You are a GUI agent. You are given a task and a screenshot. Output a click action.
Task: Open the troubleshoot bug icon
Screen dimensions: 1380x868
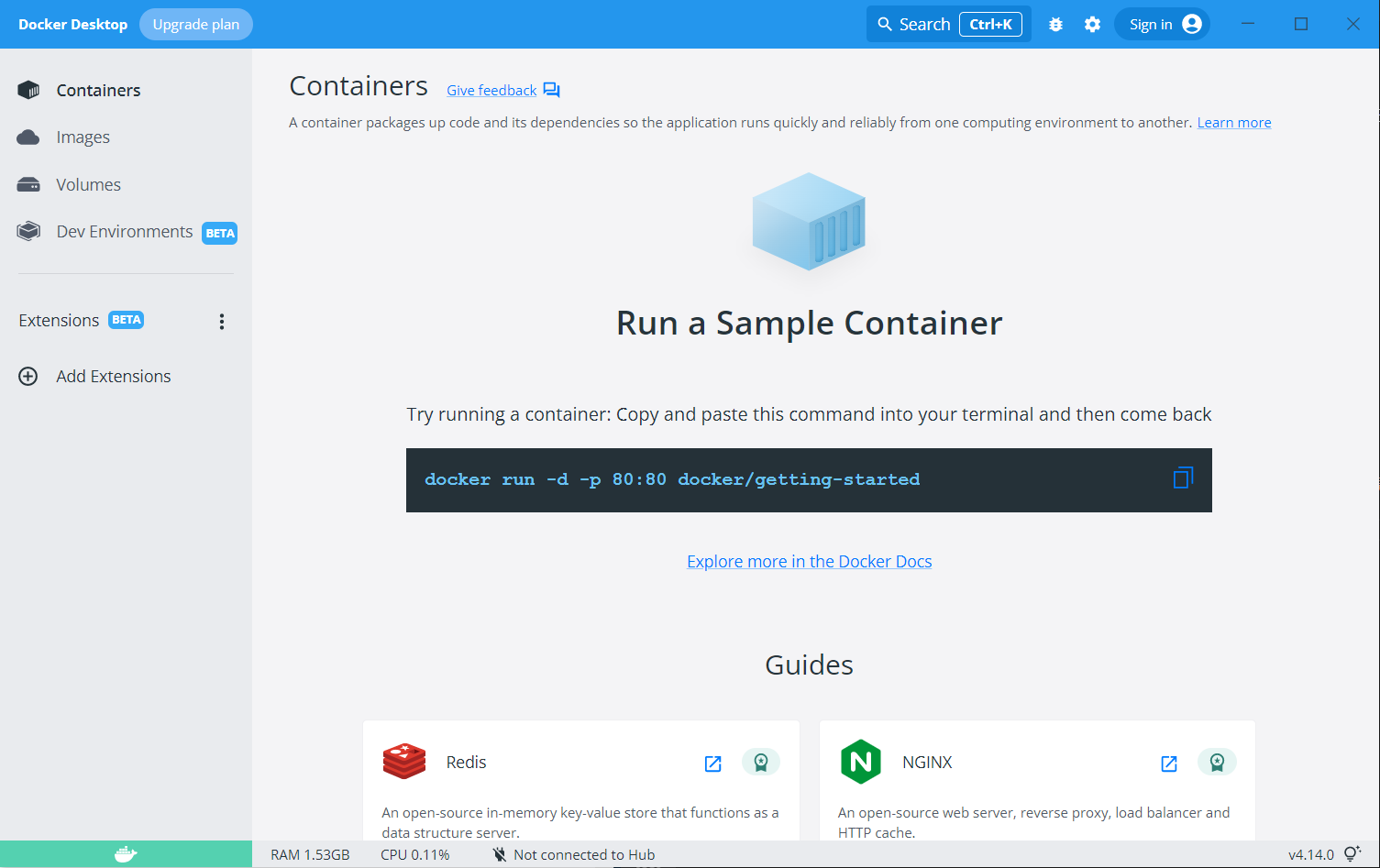1055,24
